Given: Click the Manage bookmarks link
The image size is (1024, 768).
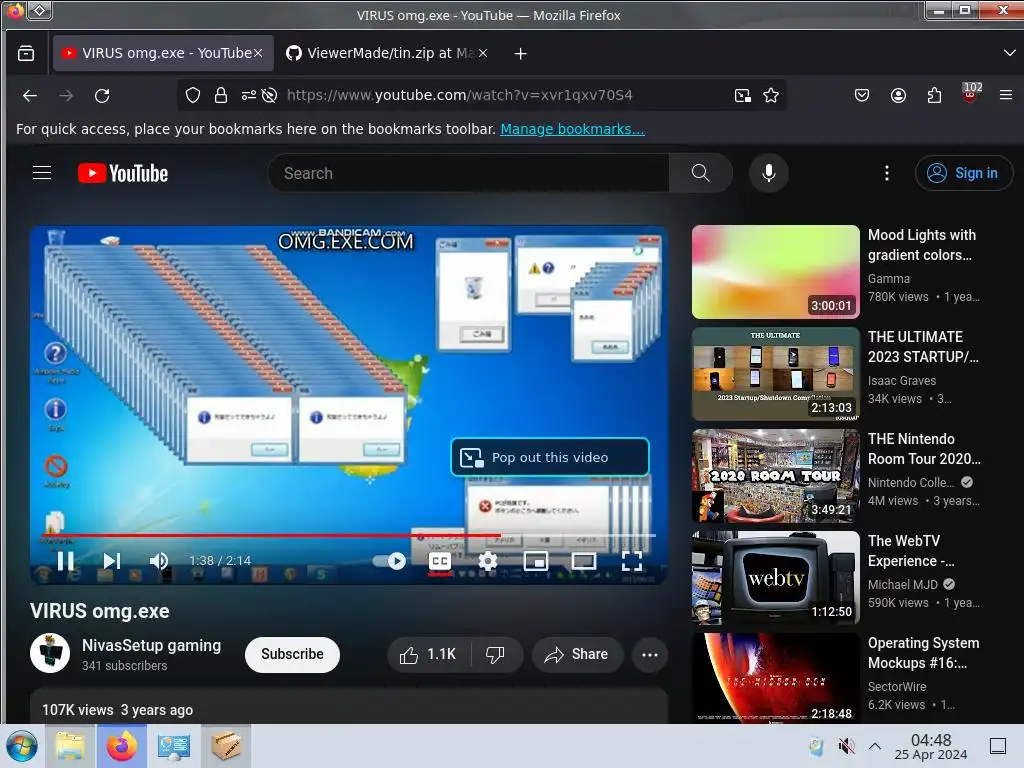Looking at the screenshot, I should point(572,129).
